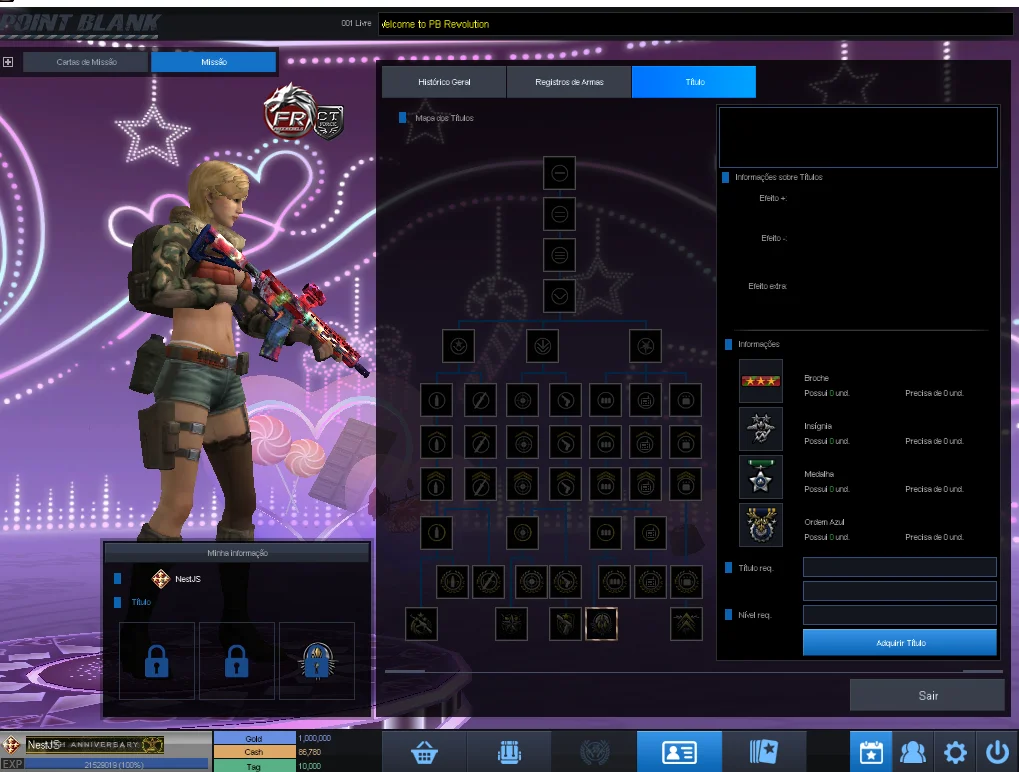Select the Título tab

(x=694, y=82)
